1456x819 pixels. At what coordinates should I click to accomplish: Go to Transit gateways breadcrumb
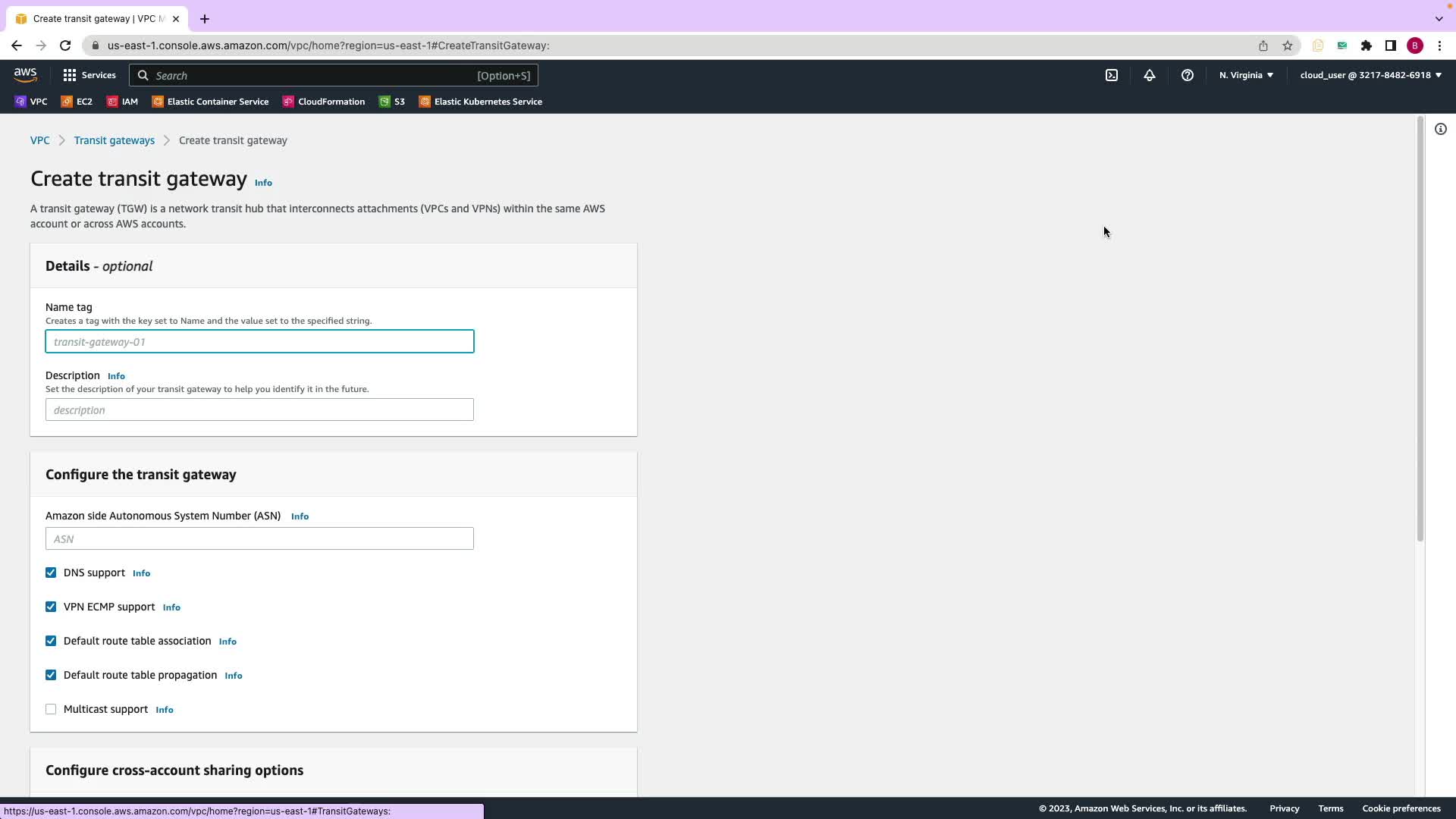114,140
